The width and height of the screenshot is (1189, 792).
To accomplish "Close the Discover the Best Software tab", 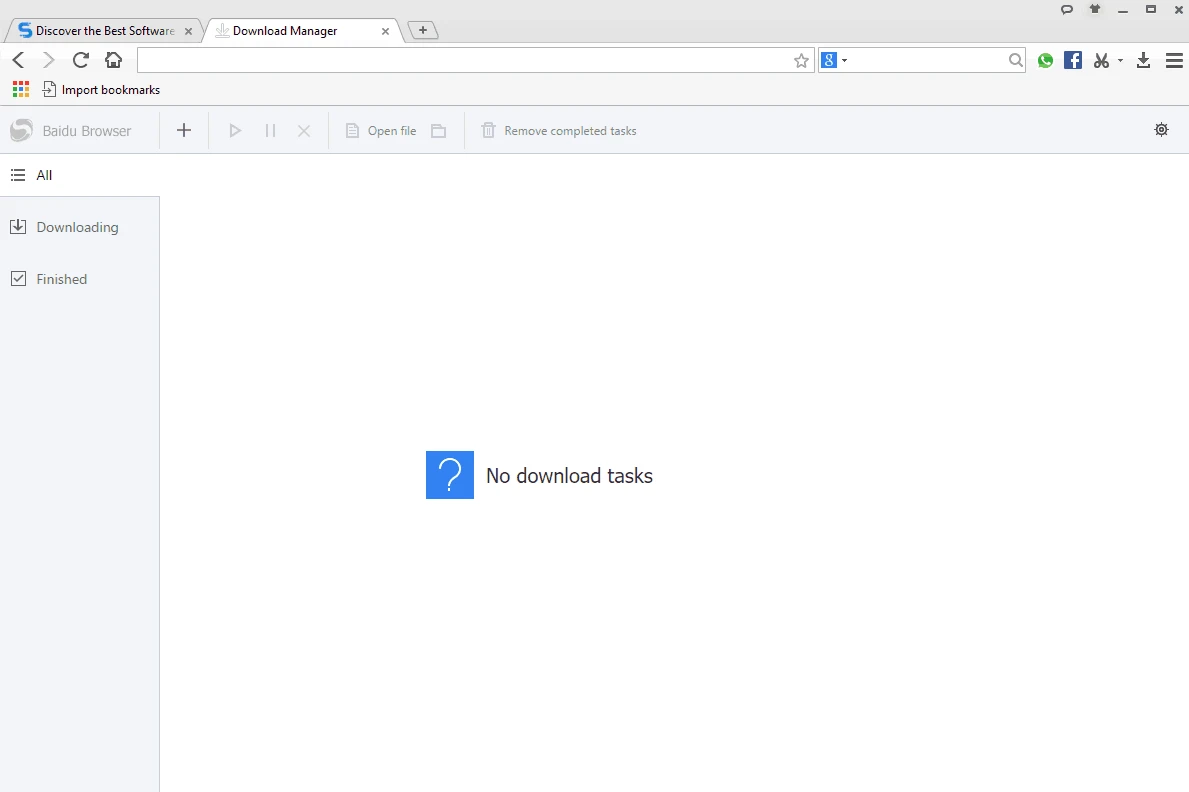I will [188, 32].
